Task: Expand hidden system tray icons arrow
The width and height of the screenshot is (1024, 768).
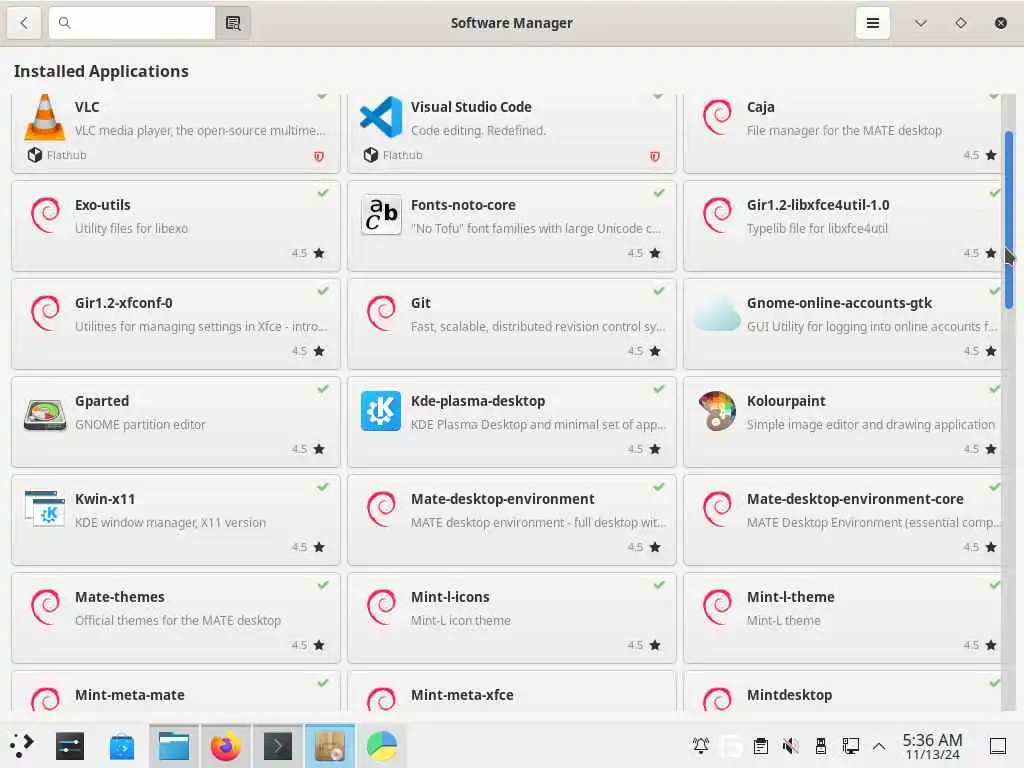Action: coord(879,746)
